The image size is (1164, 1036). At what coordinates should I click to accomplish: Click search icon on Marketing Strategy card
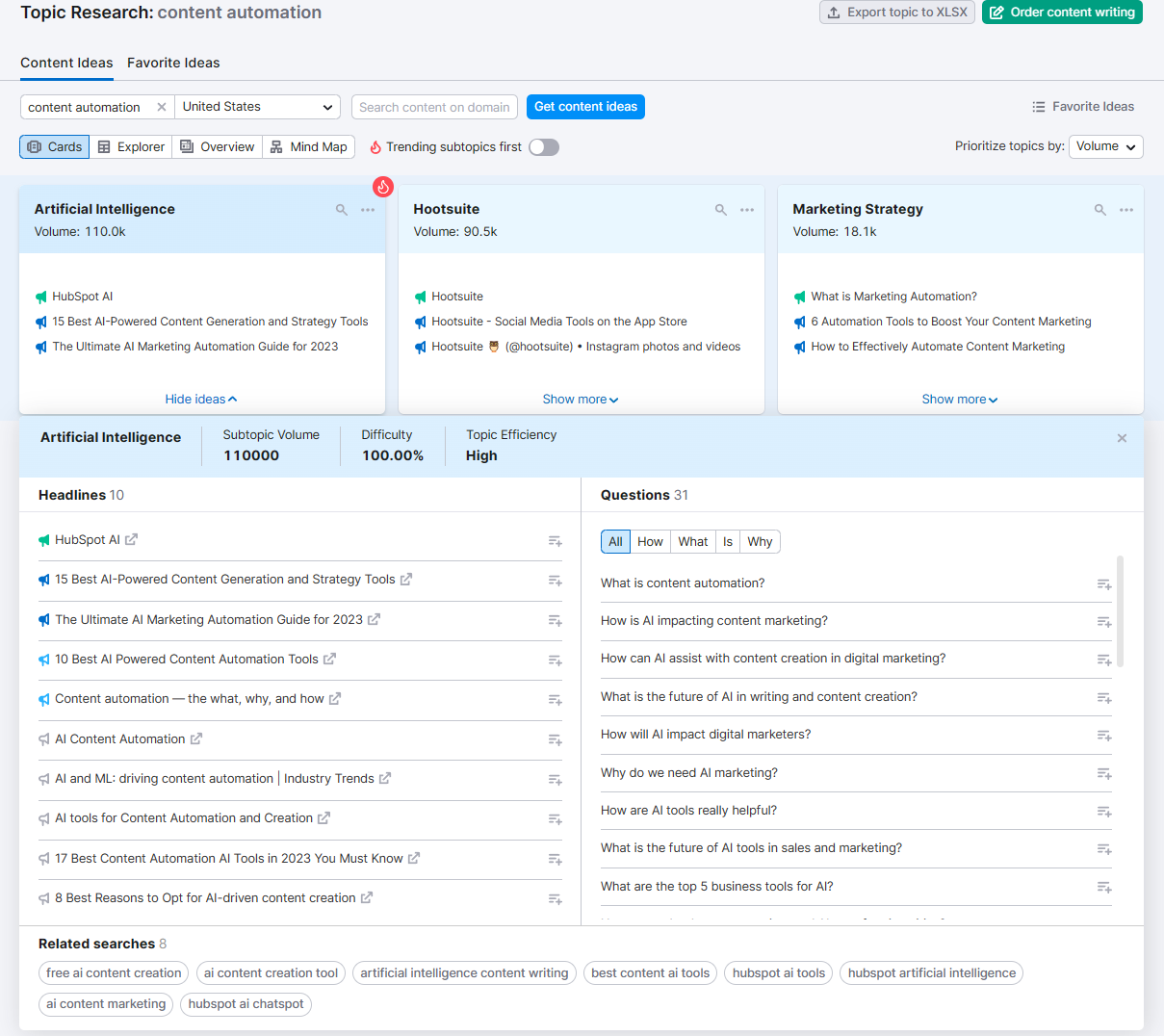point(1099,210)
